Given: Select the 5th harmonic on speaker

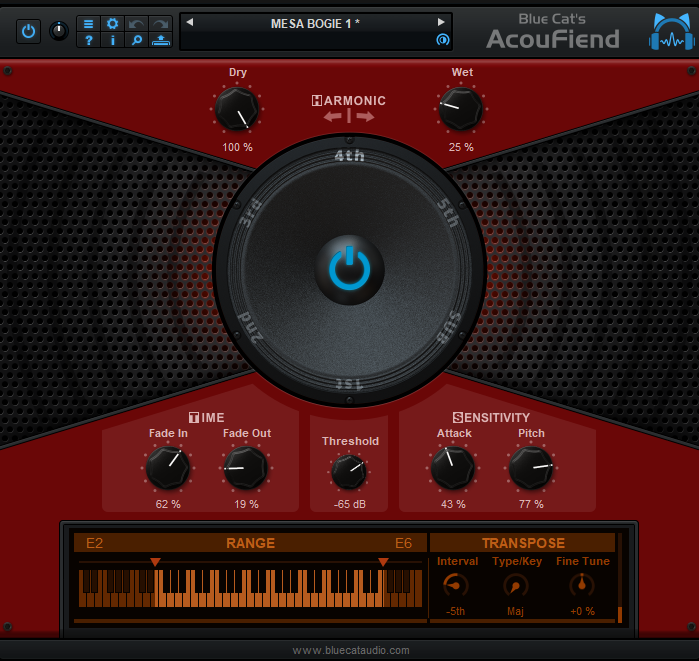Looking at the screenshot, I should 448,213.
